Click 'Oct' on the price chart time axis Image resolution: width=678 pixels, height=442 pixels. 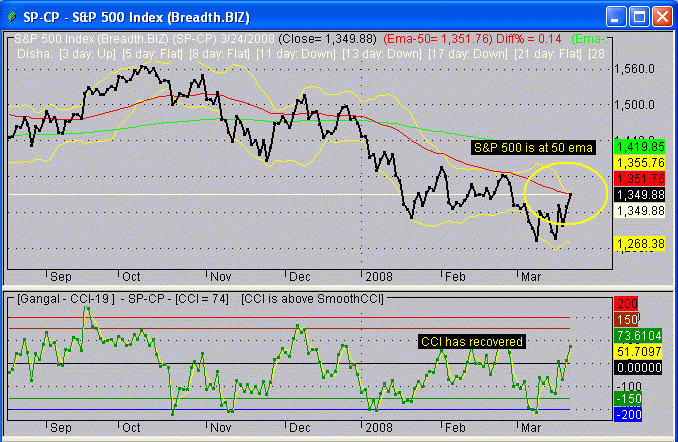pyautogui.click(x=131, y=277)
